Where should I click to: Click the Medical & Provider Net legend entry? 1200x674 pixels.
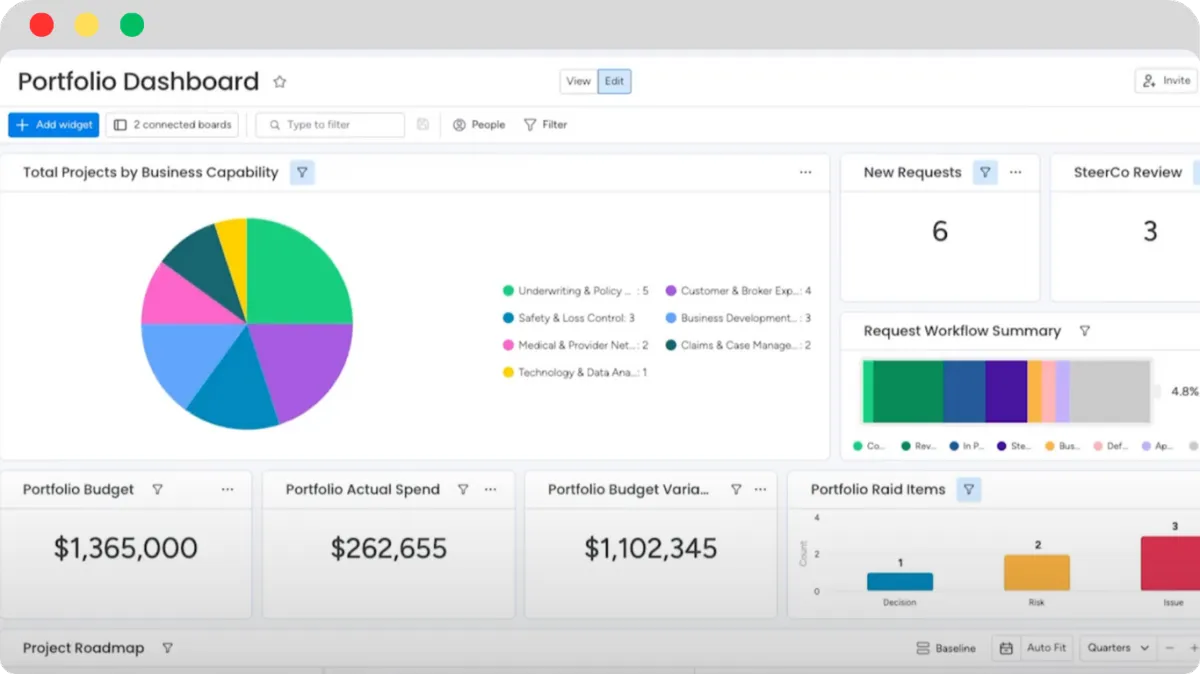click(x=575, y=345)
